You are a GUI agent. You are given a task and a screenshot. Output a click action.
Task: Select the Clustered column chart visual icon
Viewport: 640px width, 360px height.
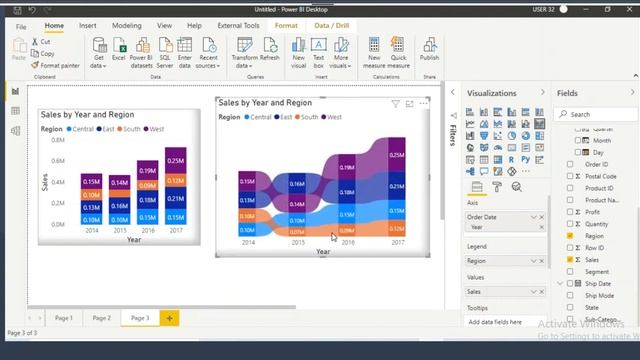(511, 112)
